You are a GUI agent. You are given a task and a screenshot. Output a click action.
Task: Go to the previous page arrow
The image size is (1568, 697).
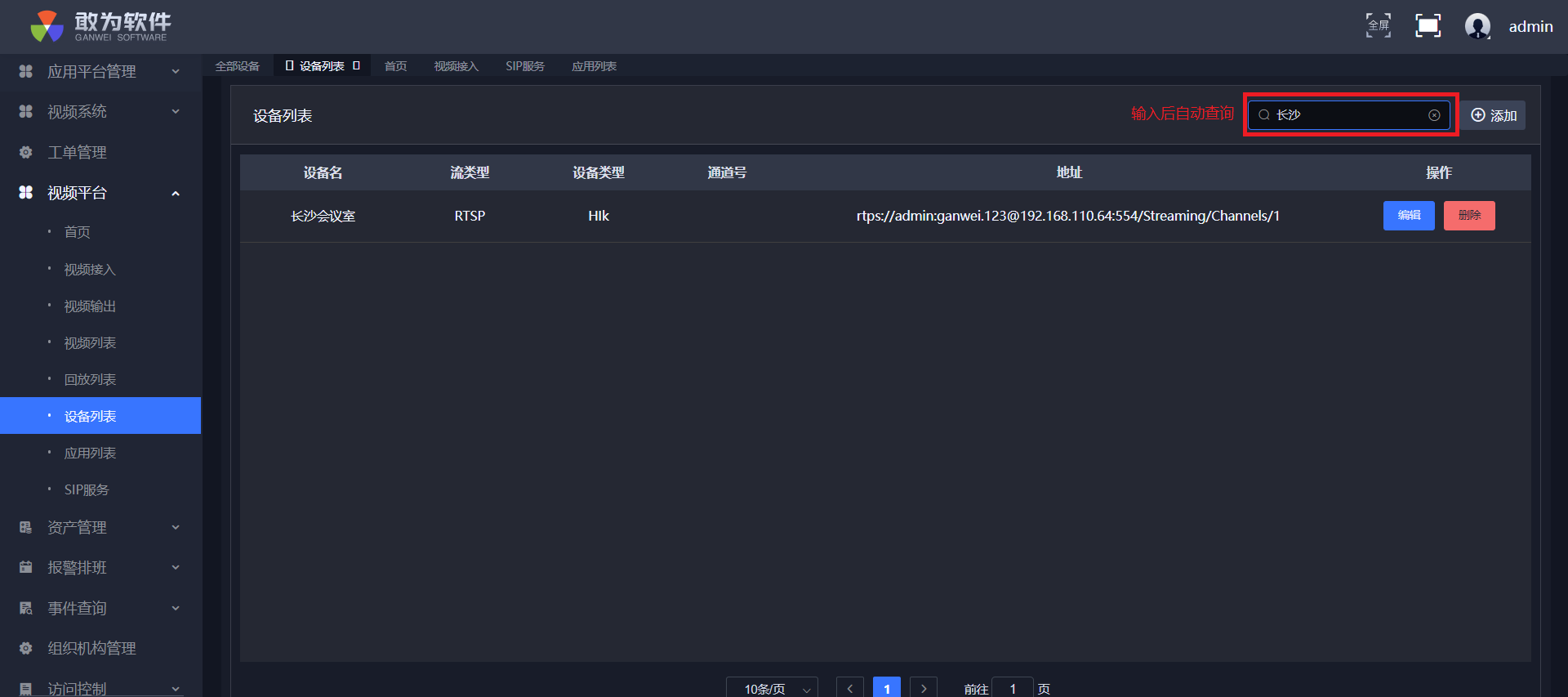850,689
